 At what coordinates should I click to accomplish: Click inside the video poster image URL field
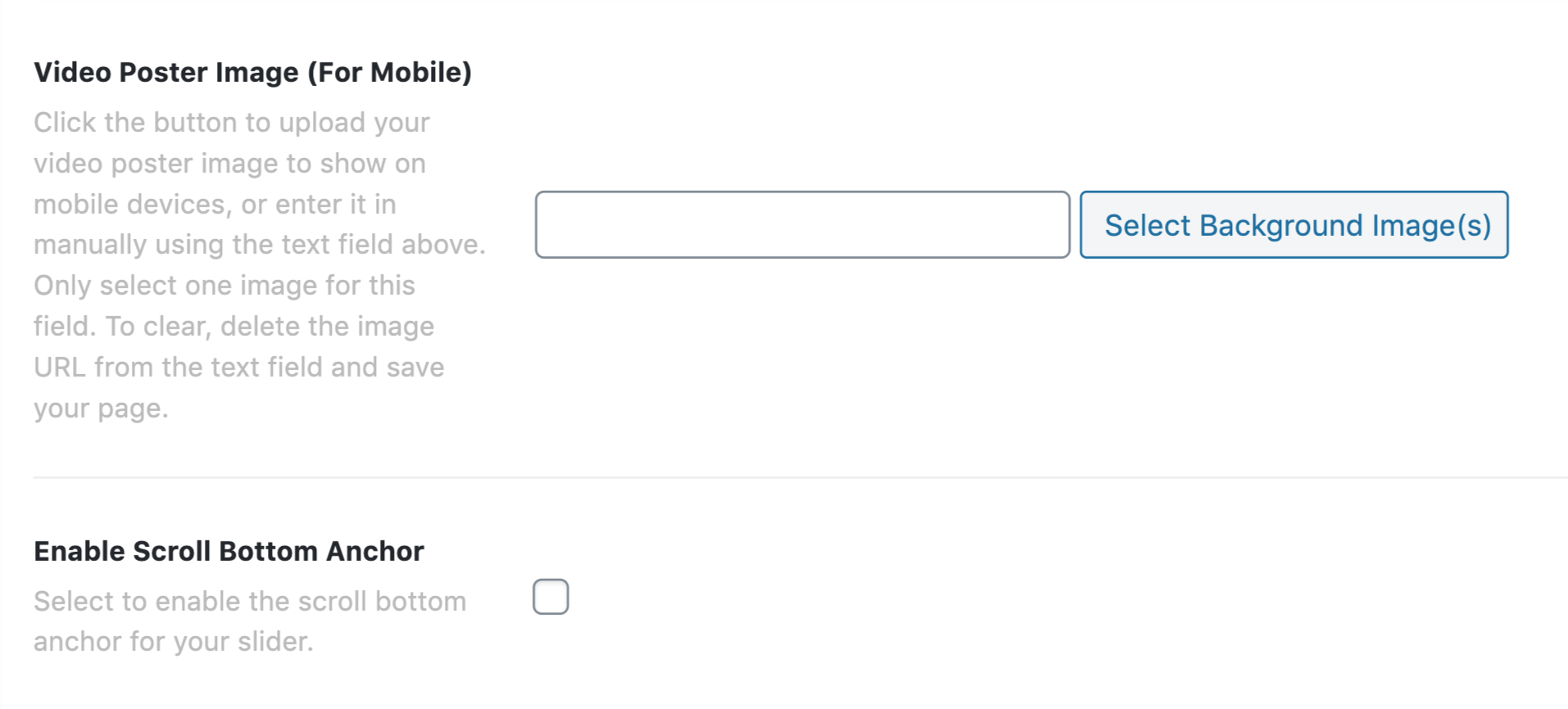point(801,224)
